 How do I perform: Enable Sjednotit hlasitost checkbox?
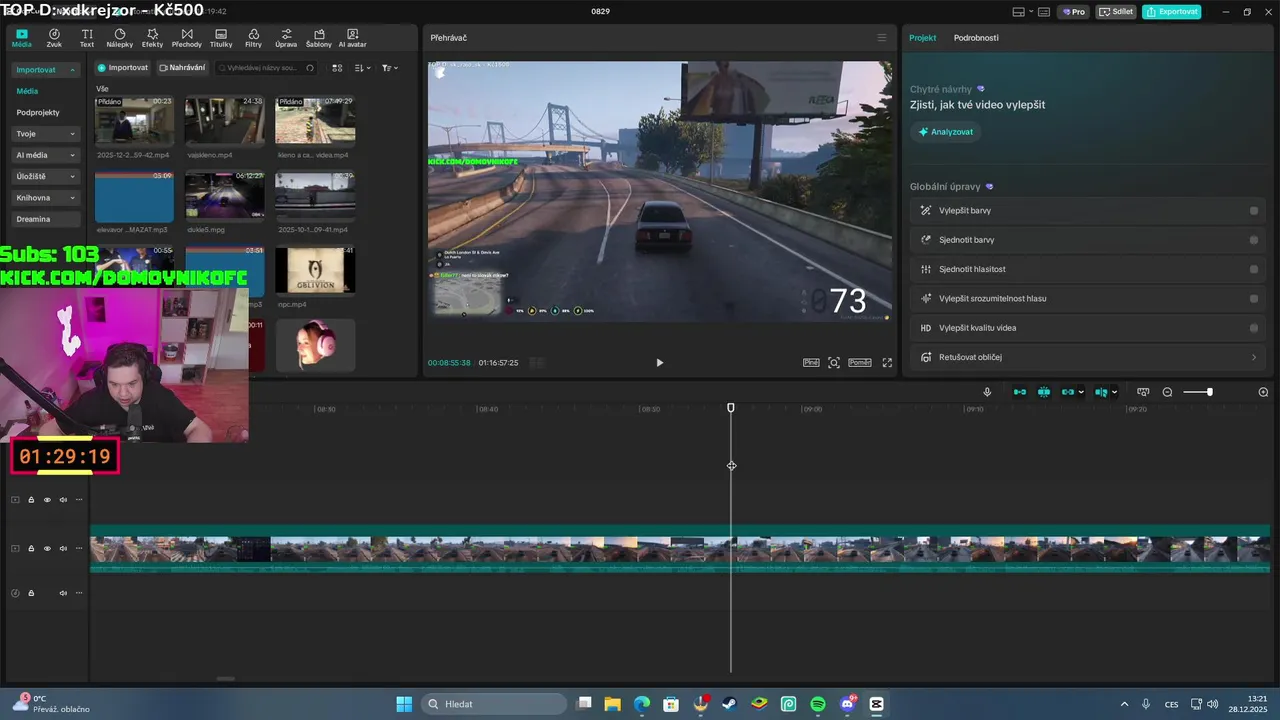pyautogui.click(x=1254, y=269)
